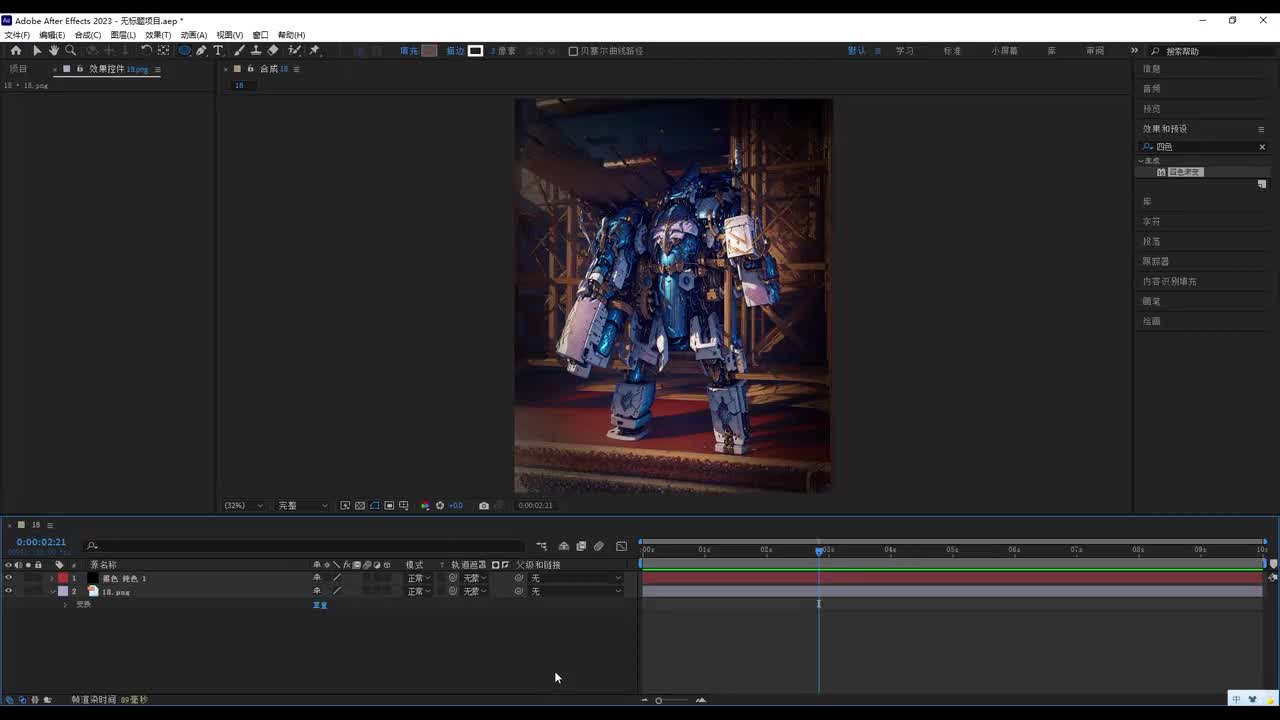Open the Paragraph panel

tap(1152, 242)
